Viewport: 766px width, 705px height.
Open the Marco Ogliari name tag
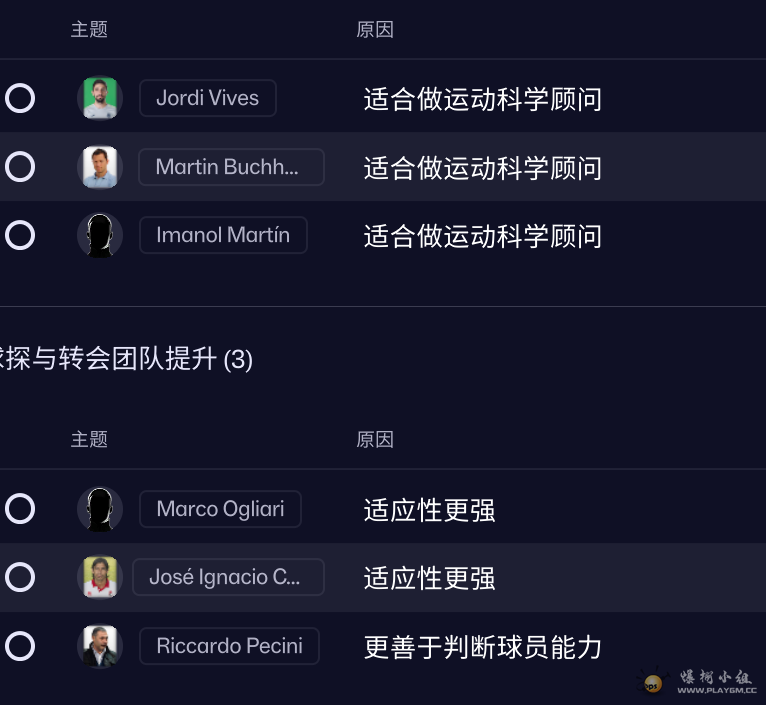pyautogui.click(x=220, y=509)
